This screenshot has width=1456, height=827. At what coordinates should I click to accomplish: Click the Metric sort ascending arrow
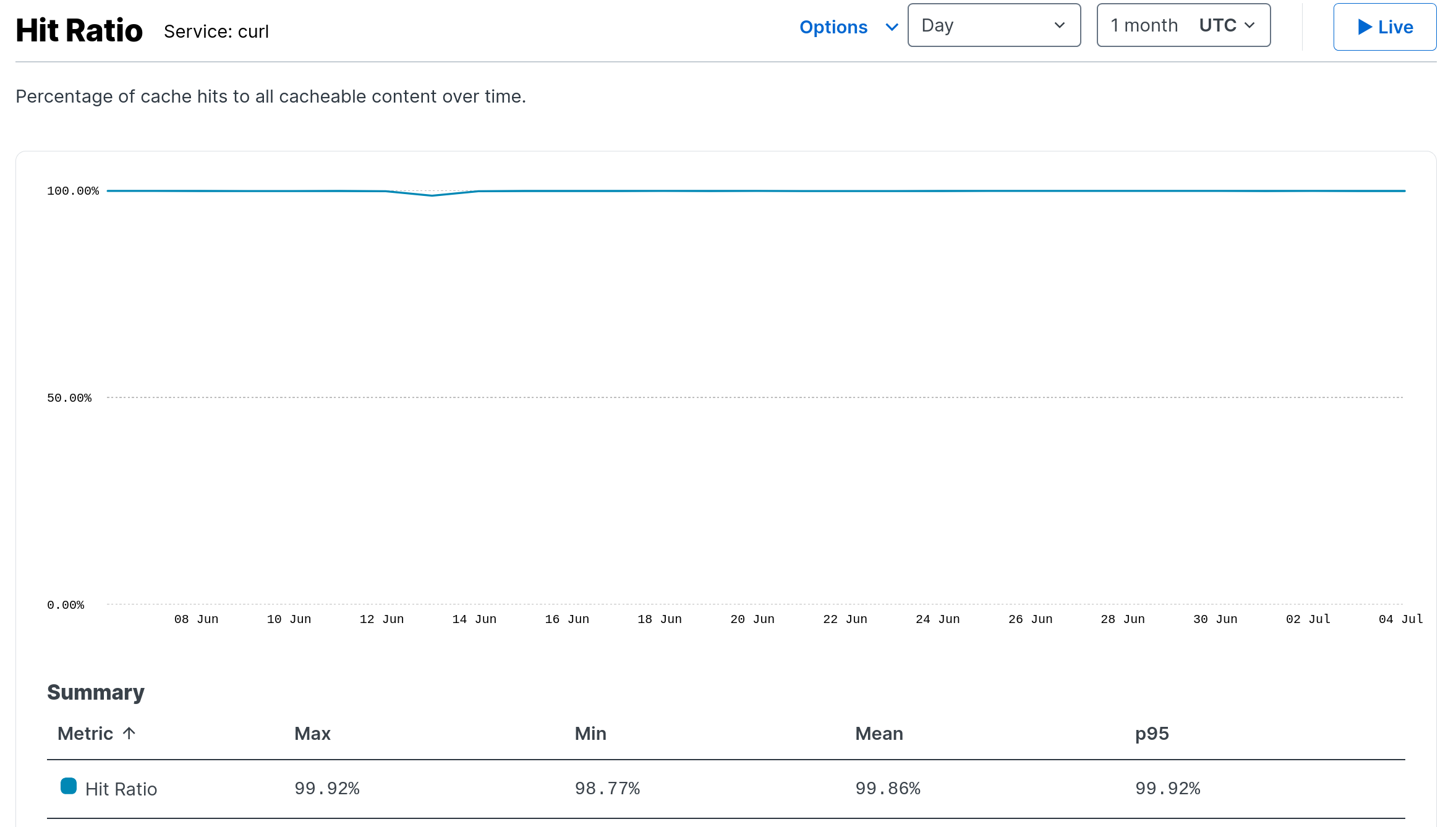pos(129,733)
